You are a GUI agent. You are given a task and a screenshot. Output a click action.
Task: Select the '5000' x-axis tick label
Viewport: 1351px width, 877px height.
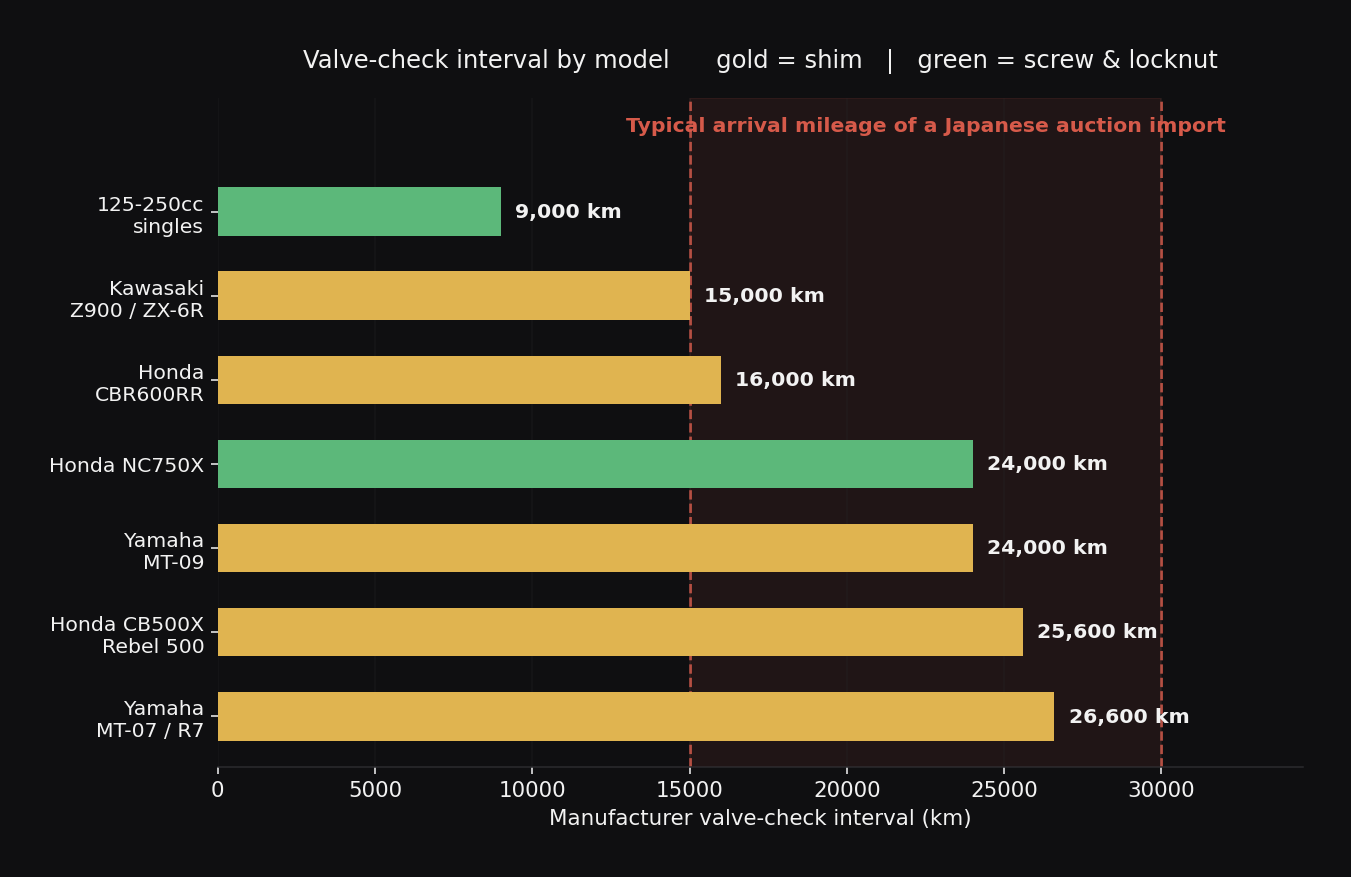pyautogui.click(x=375, y=790)
